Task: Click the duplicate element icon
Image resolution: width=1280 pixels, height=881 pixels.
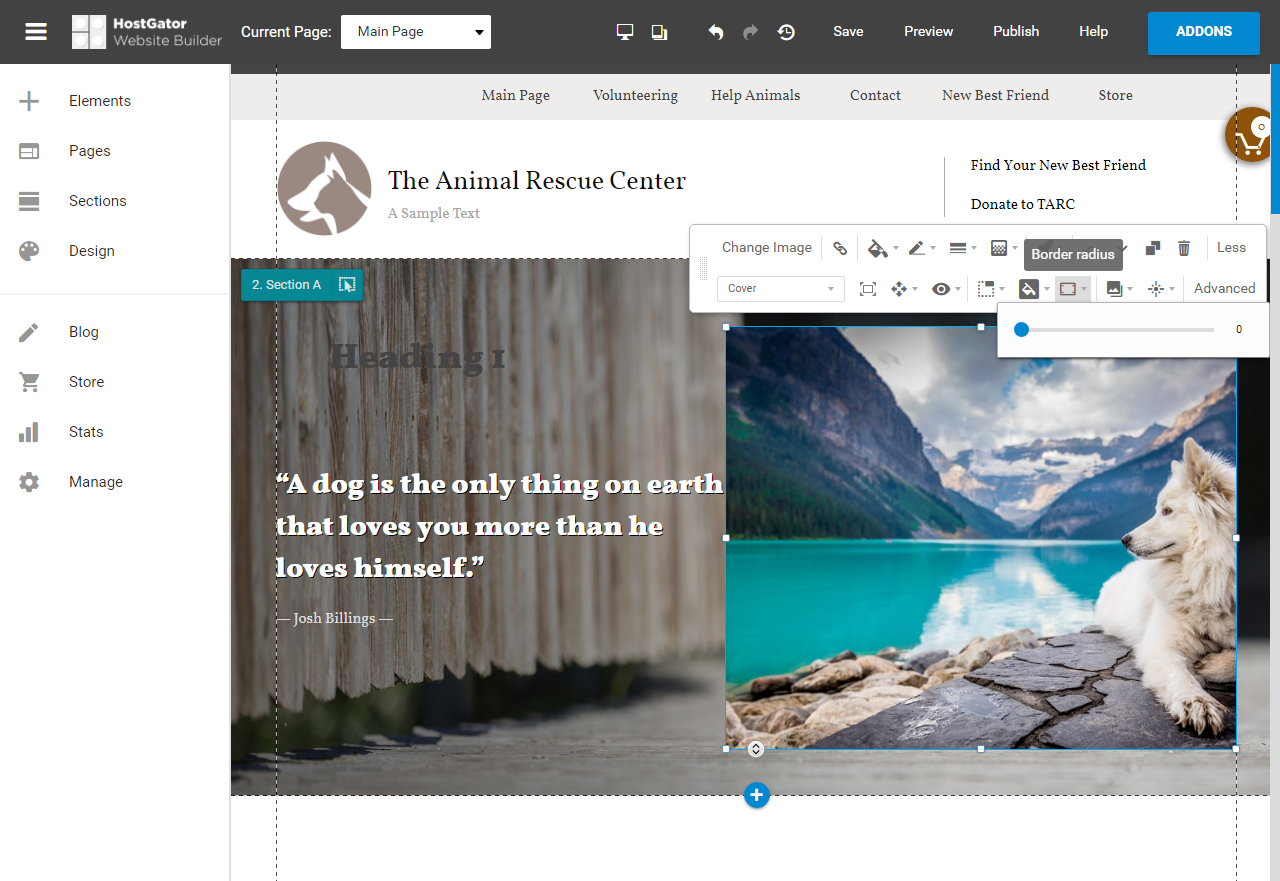Action: click(x=1152, y=248)
